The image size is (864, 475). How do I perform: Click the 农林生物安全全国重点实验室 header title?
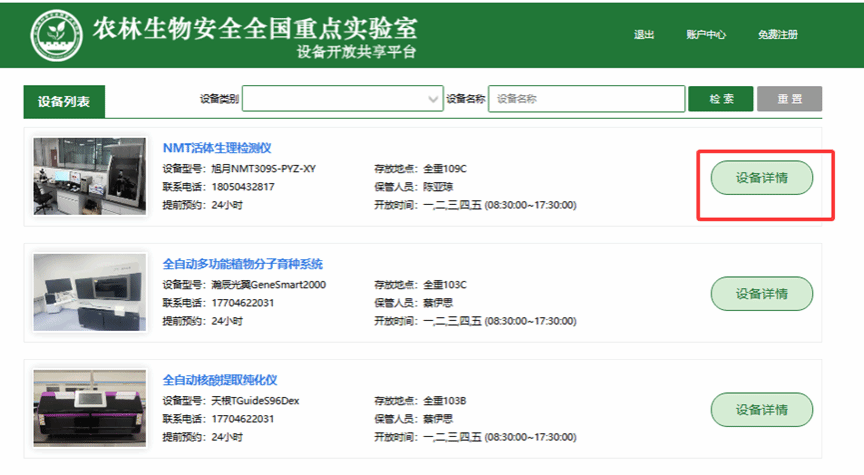[255, 28]
